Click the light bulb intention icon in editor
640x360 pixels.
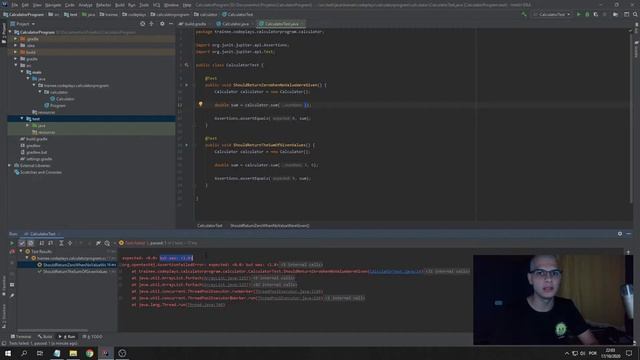click(x=200, y=104)
